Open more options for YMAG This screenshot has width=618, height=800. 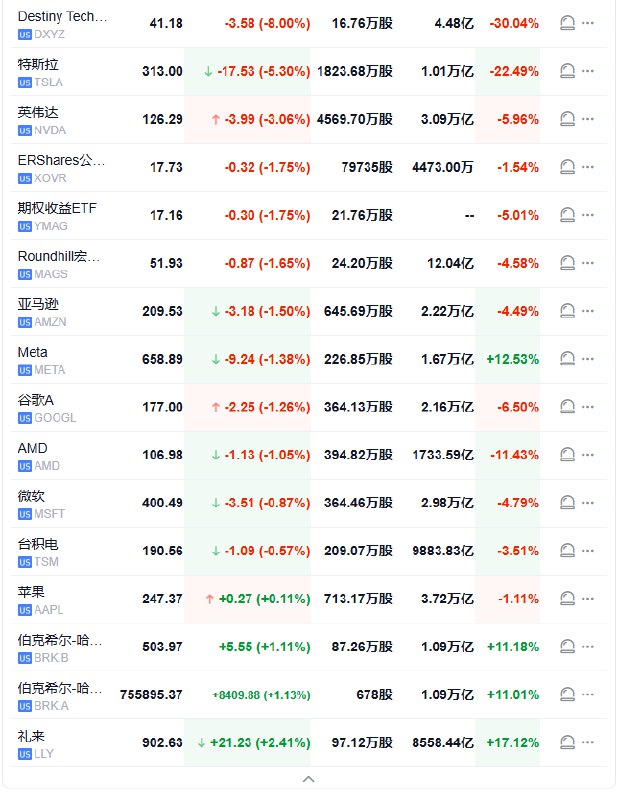tap(588, 215)
